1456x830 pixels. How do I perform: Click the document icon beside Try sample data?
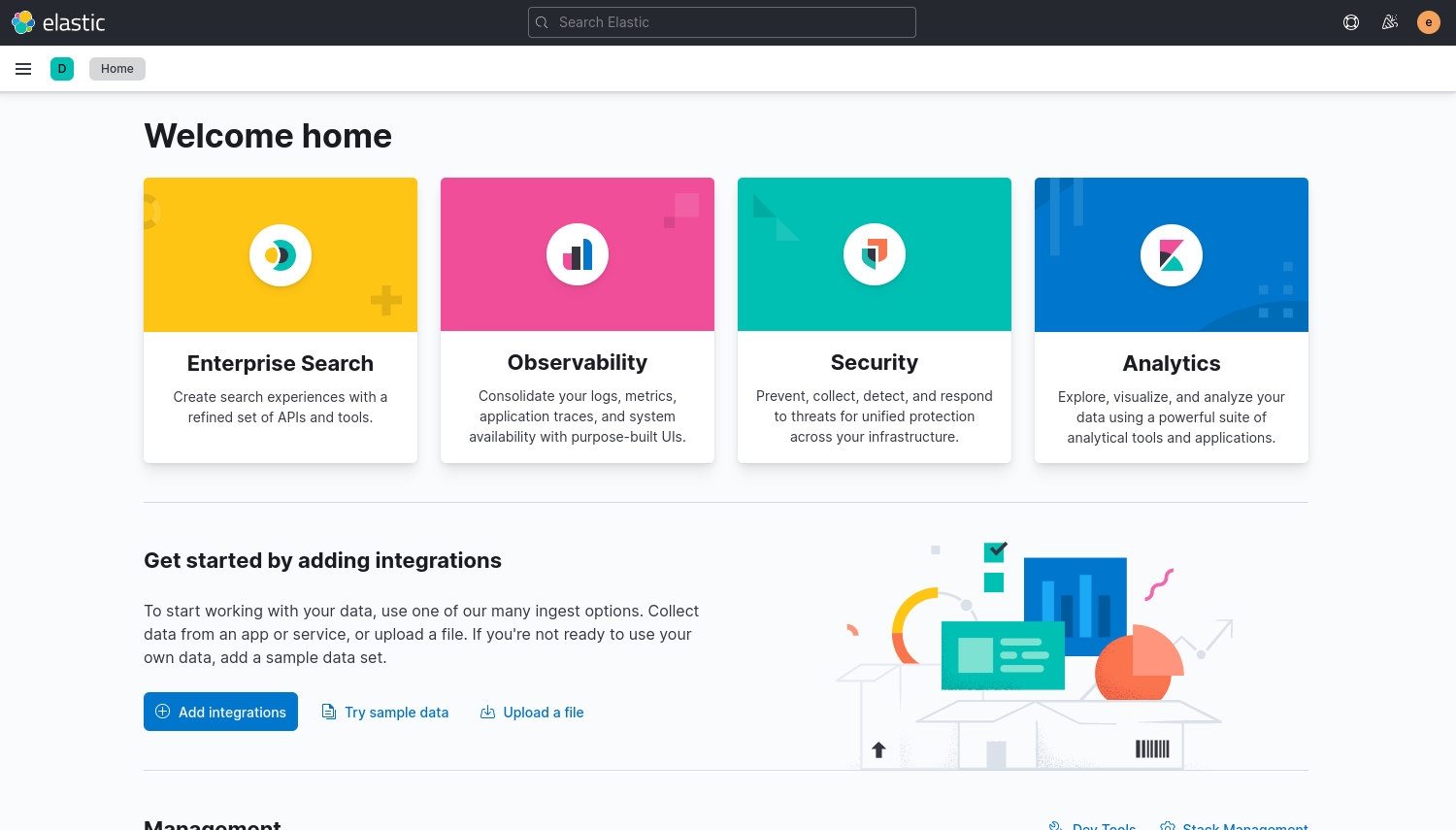(329, 712)
